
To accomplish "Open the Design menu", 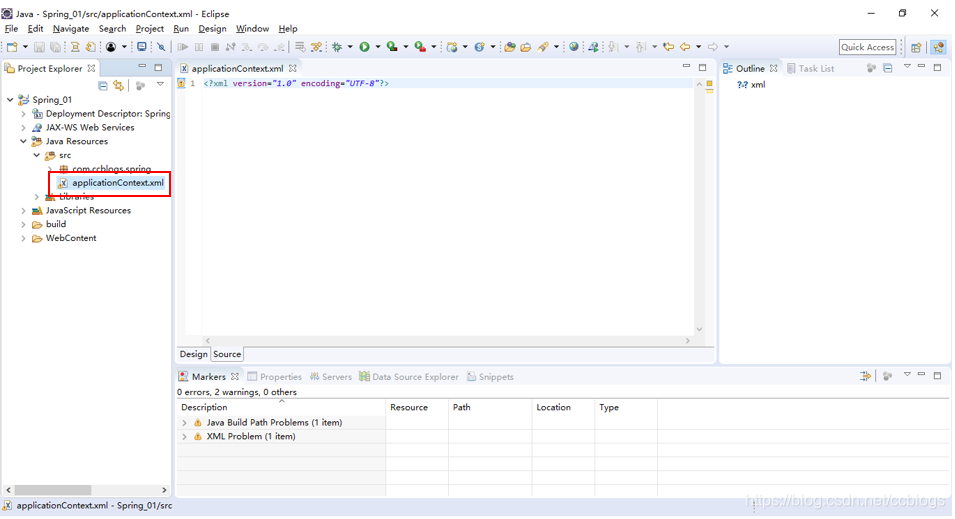I will [x=212, y=29].
